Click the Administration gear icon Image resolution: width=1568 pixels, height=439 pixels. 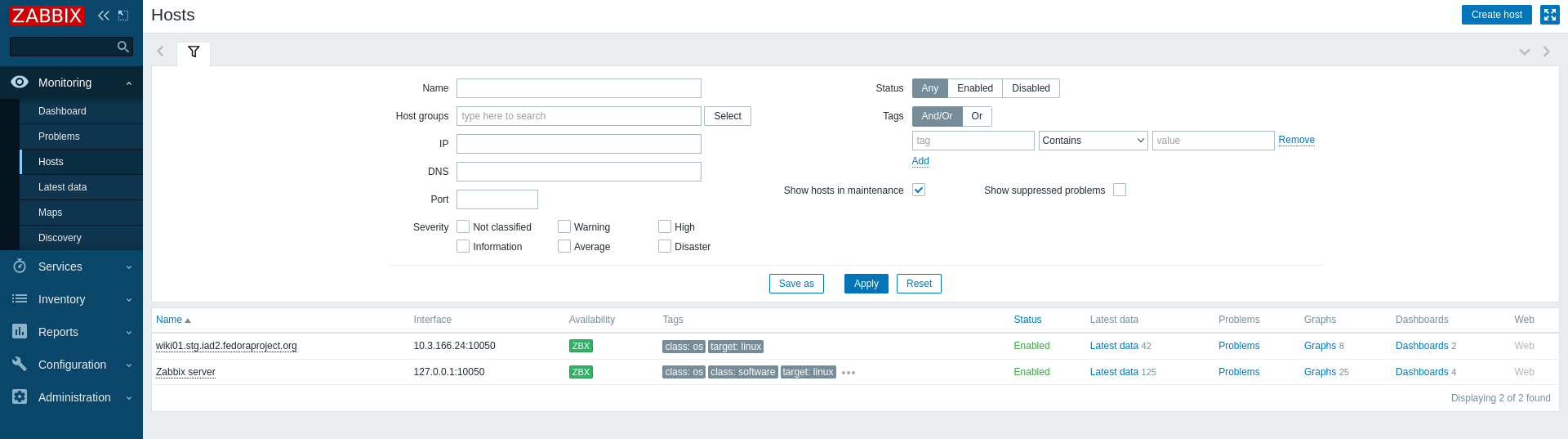pyautogui.click(x=20, y=396)
